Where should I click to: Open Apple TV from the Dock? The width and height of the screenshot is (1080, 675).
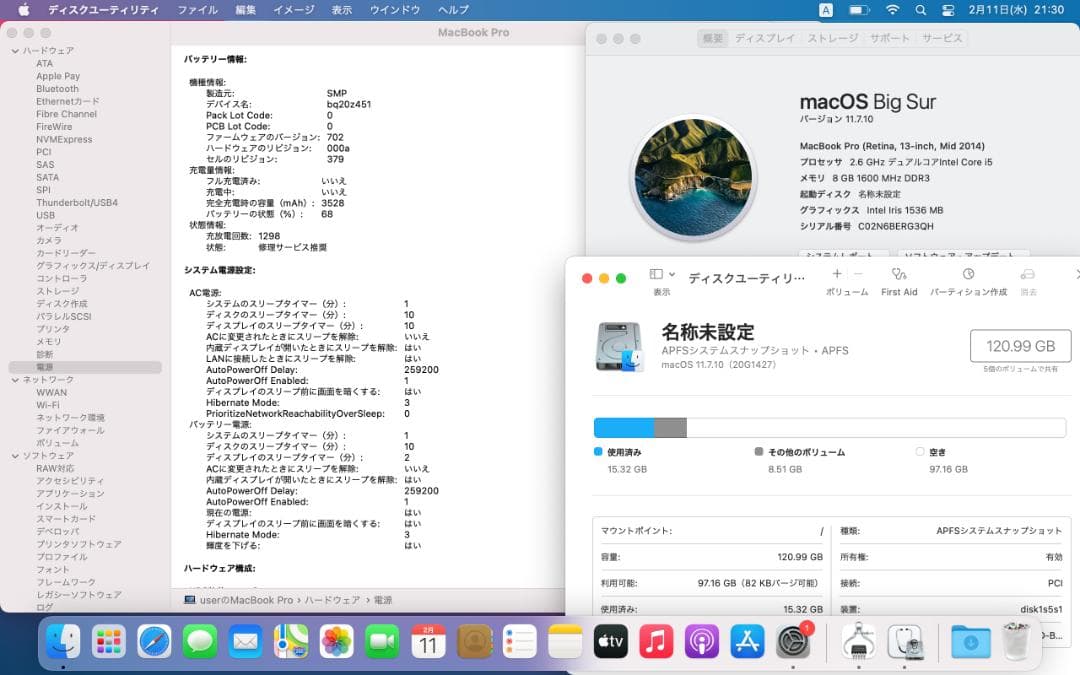coord(610,641)
